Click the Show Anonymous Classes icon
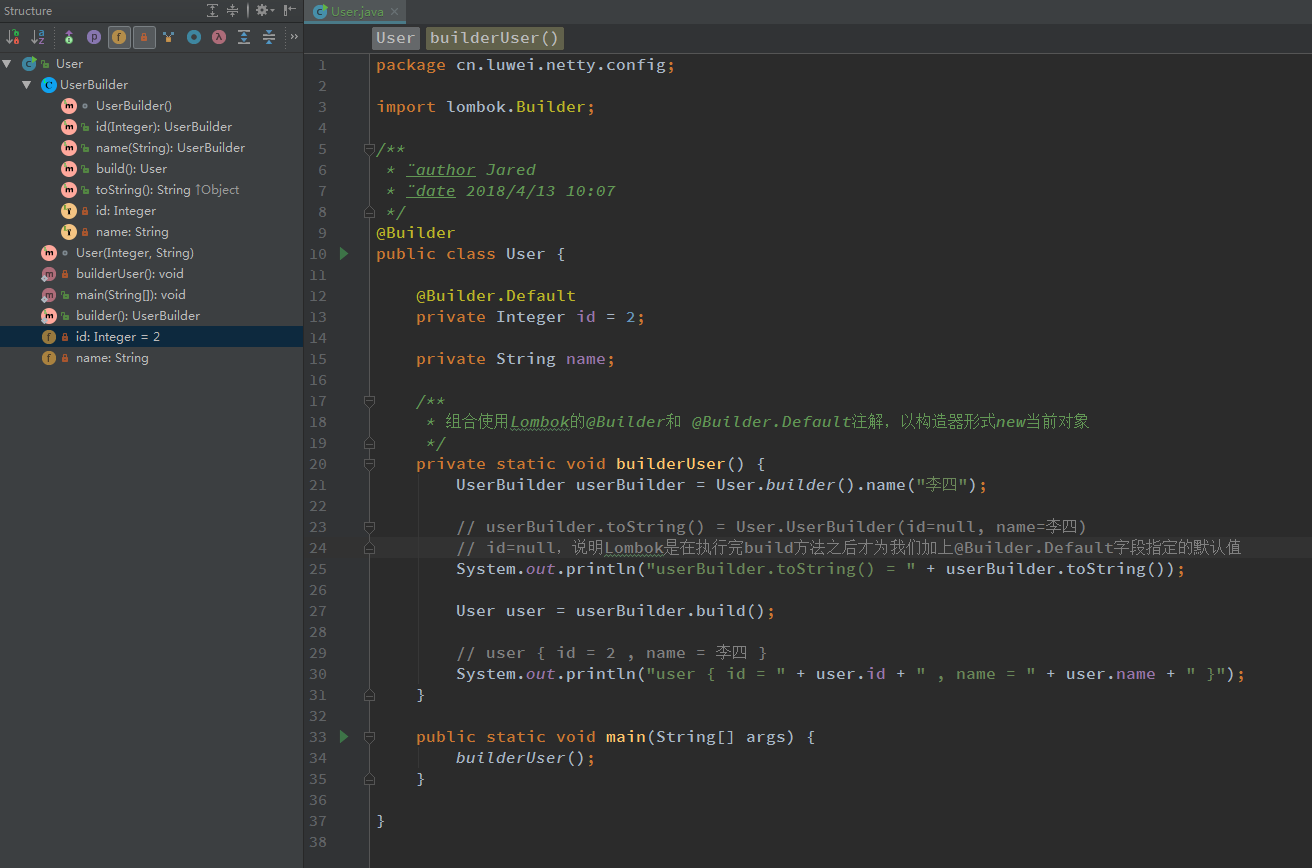 (194, 37)
